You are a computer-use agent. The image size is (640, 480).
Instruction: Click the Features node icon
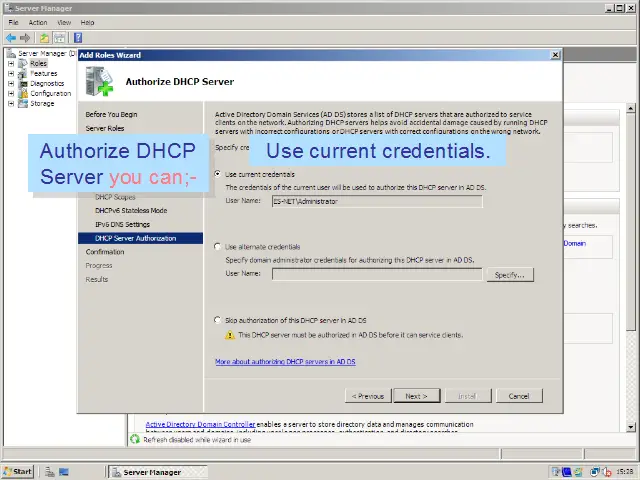pos(23,74)
